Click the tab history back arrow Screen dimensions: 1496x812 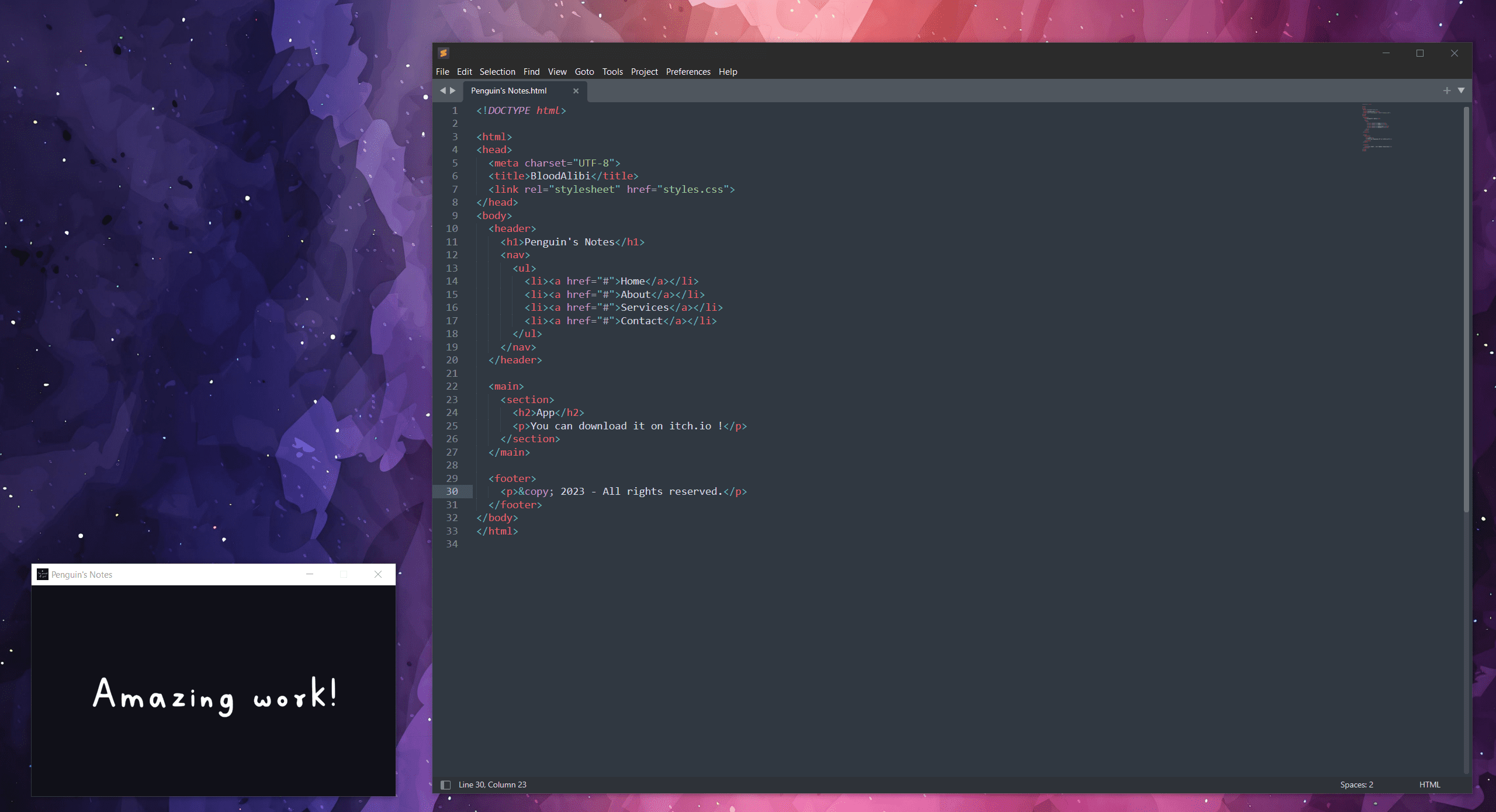click(442, 91)
